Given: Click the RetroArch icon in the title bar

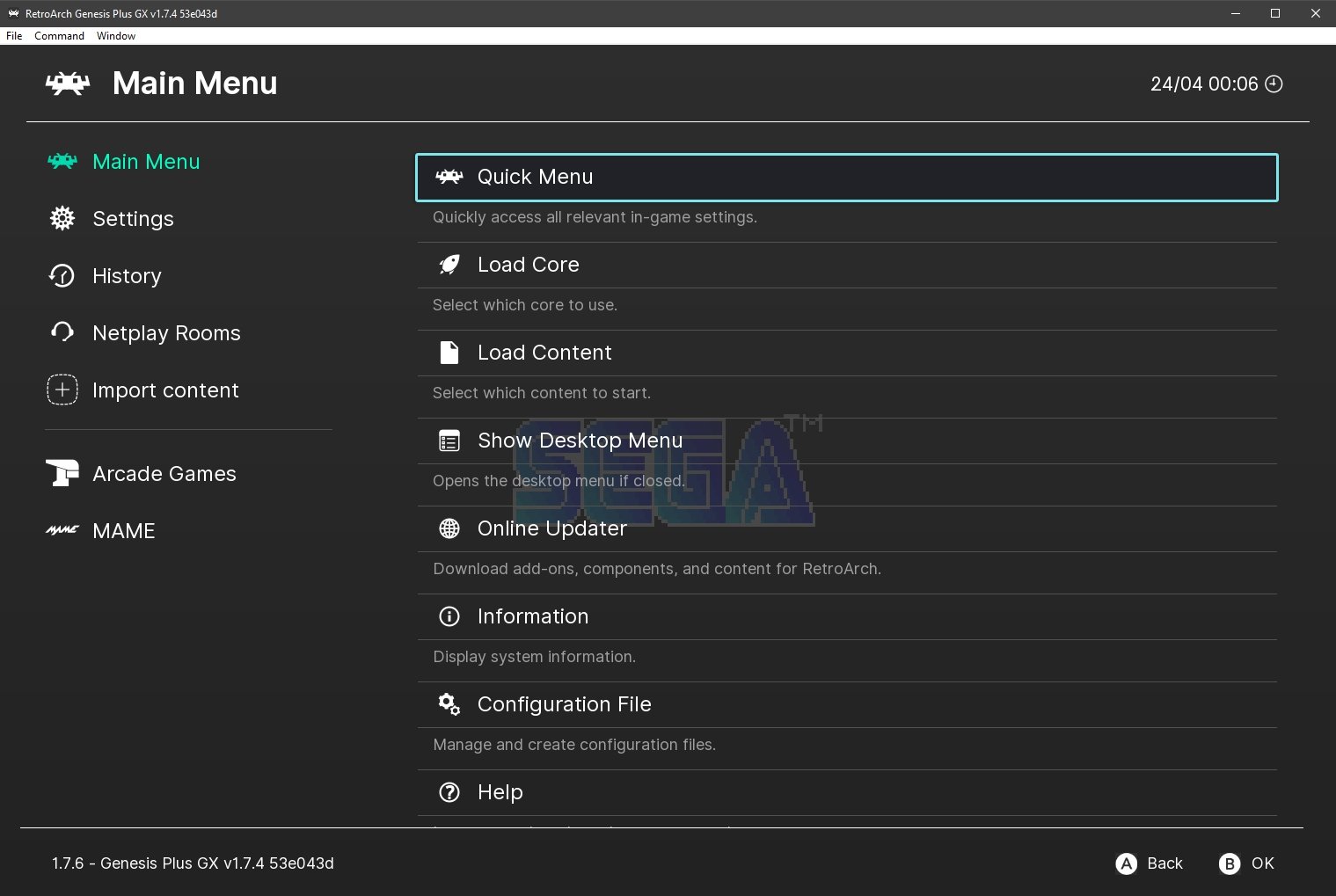Looking at the screenshot, I should (x=13, y=13).
